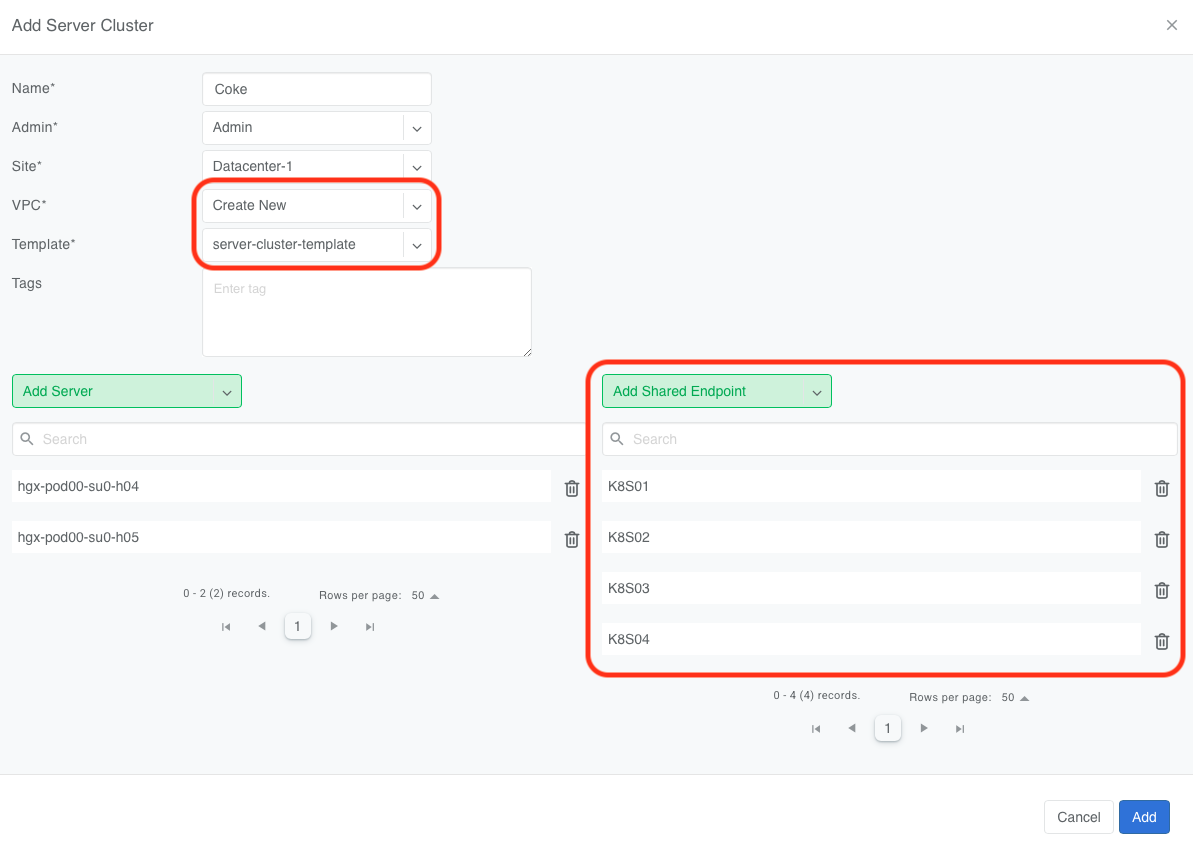Image resolution: width=1193 pixels, height=856 pixels.
Task: Click the blue Add button
Action: pos(1144,817)
